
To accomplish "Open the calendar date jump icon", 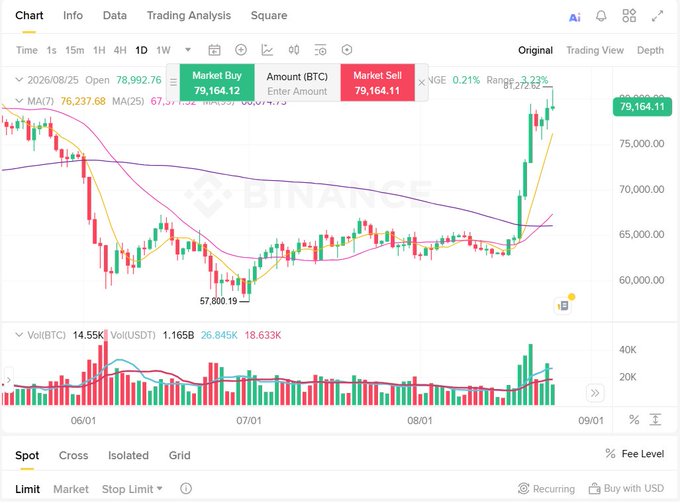I will (x=214, y=50).
